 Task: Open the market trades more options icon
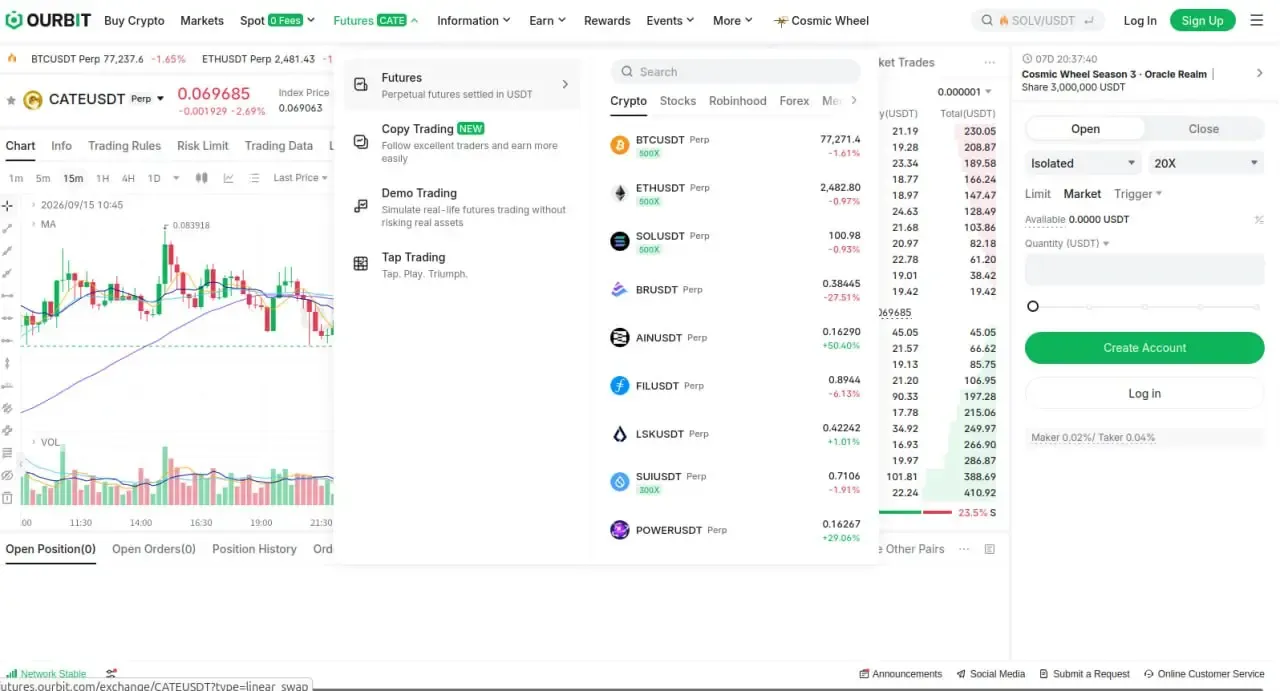point(990,62)
